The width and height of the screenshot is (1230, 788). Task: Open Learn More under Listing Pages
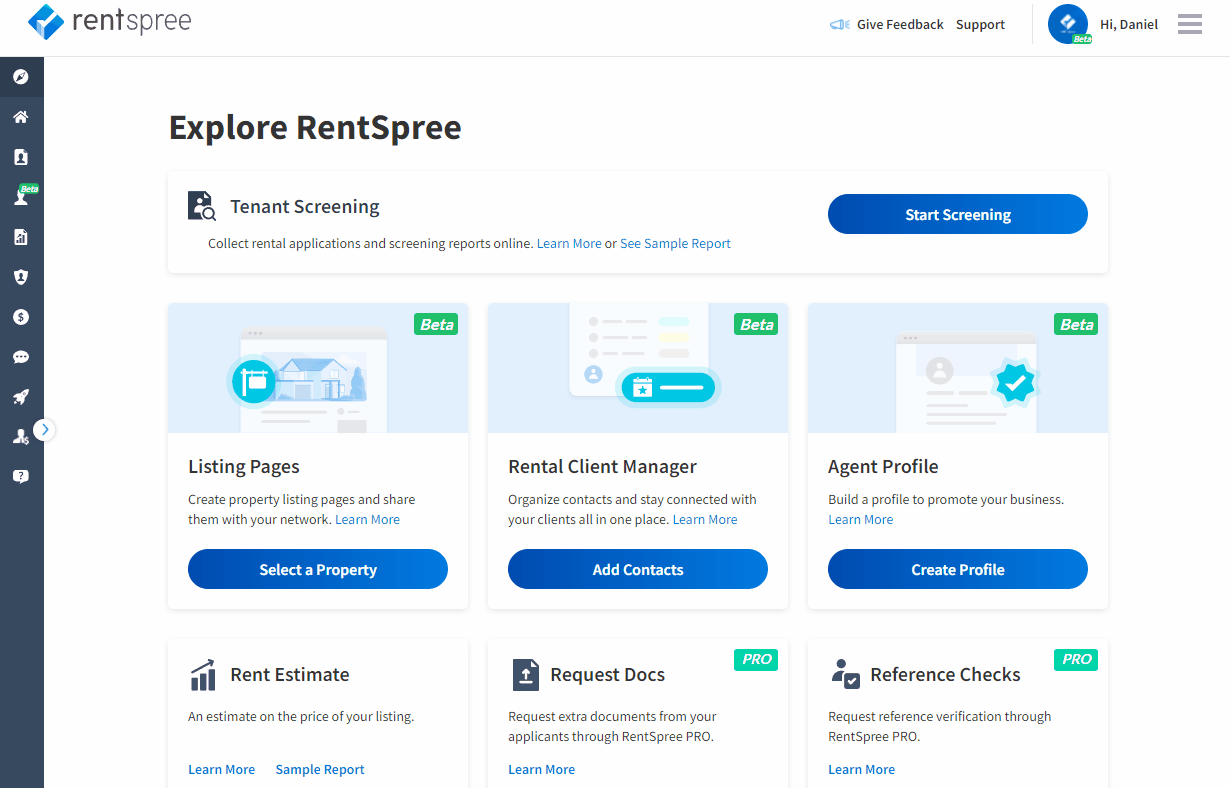(367, 520)
